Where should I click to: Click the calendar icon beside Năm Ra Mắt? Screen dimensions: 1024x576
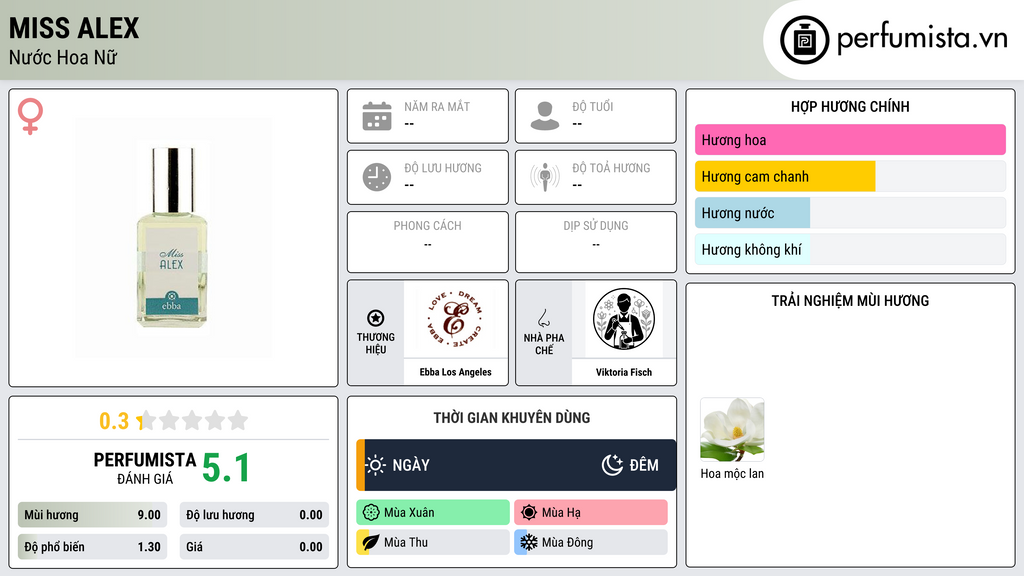377,116
